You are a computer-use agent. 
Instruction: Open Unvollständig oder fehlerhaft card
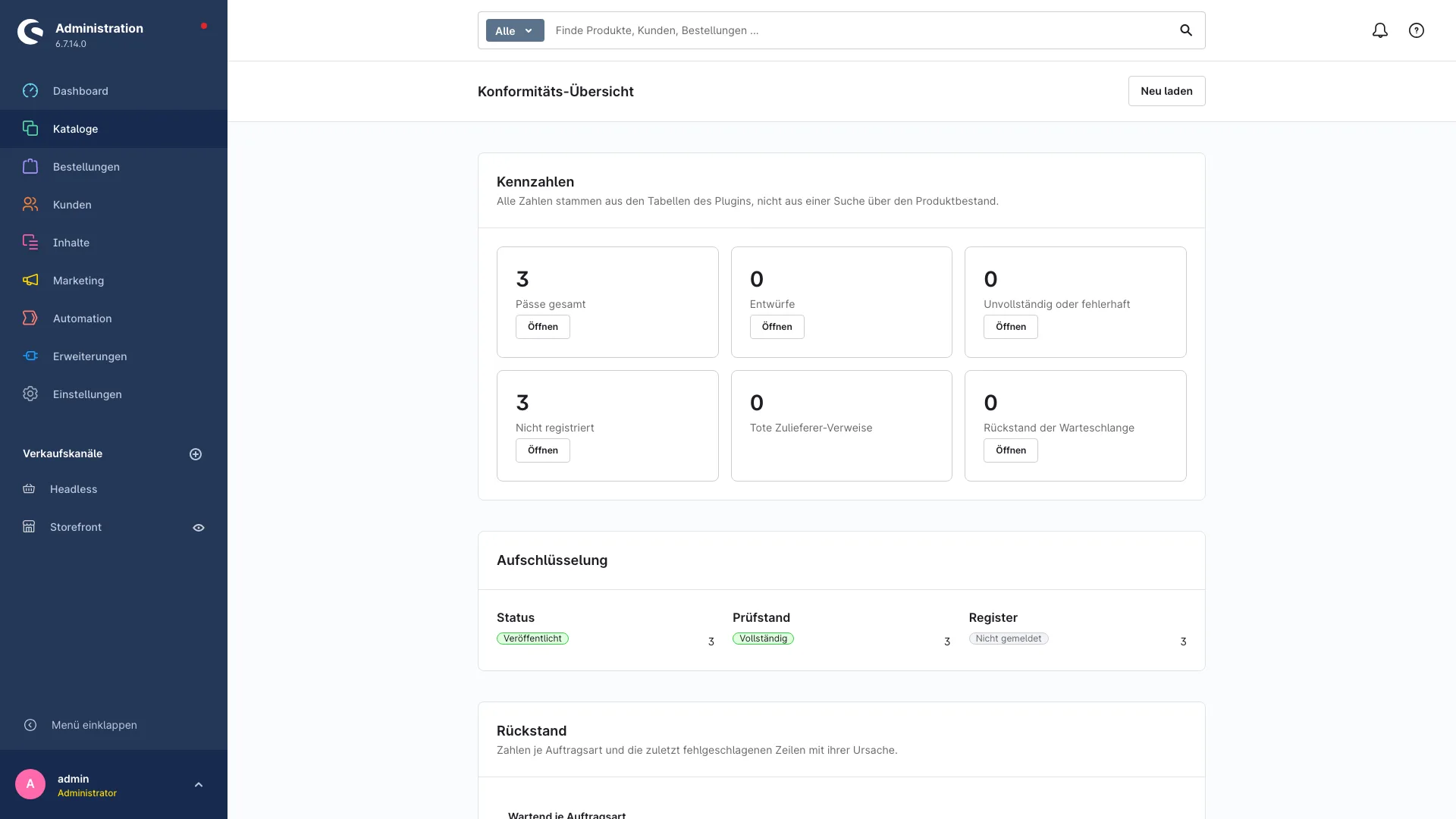point(1011,327)
